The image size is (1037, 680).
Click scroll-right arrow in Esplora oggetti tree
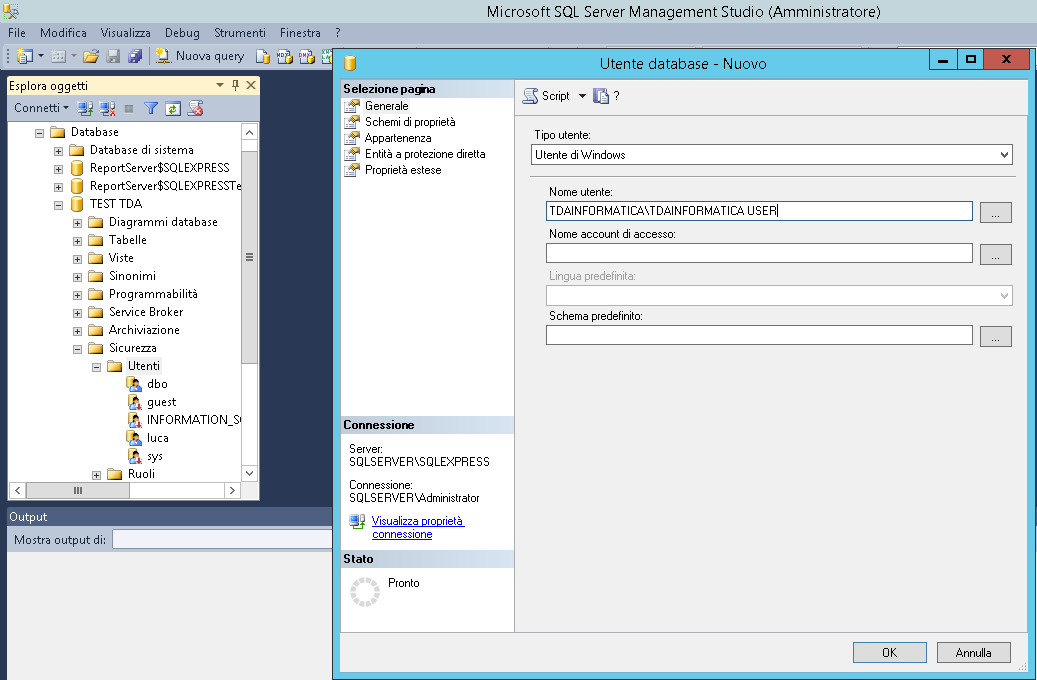(232, 490)
